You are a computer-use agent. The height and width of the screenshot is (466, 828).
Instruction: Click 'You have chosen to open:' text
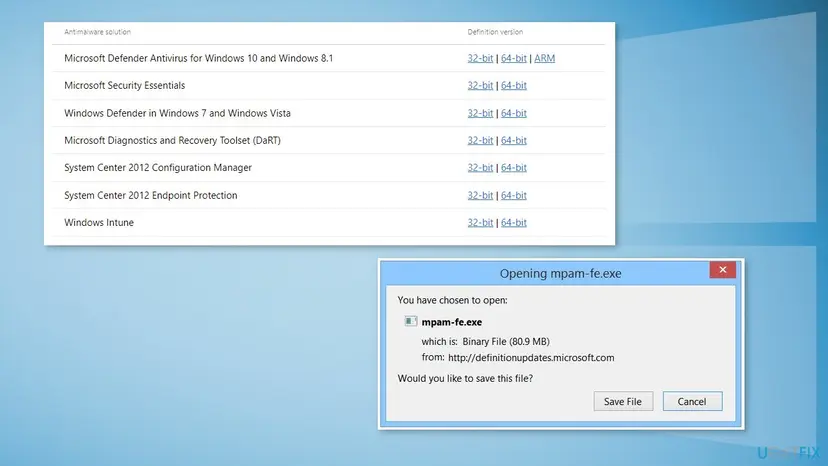click(453, 300)
